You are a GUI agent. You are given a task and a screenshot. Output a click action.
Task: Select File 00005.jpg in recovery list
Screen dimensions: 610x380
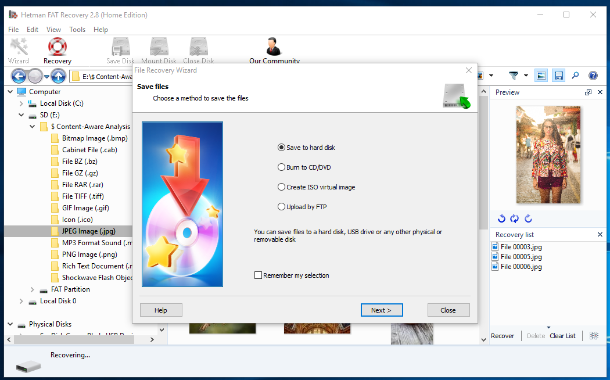pyautogui.click(x=517, y=257)
